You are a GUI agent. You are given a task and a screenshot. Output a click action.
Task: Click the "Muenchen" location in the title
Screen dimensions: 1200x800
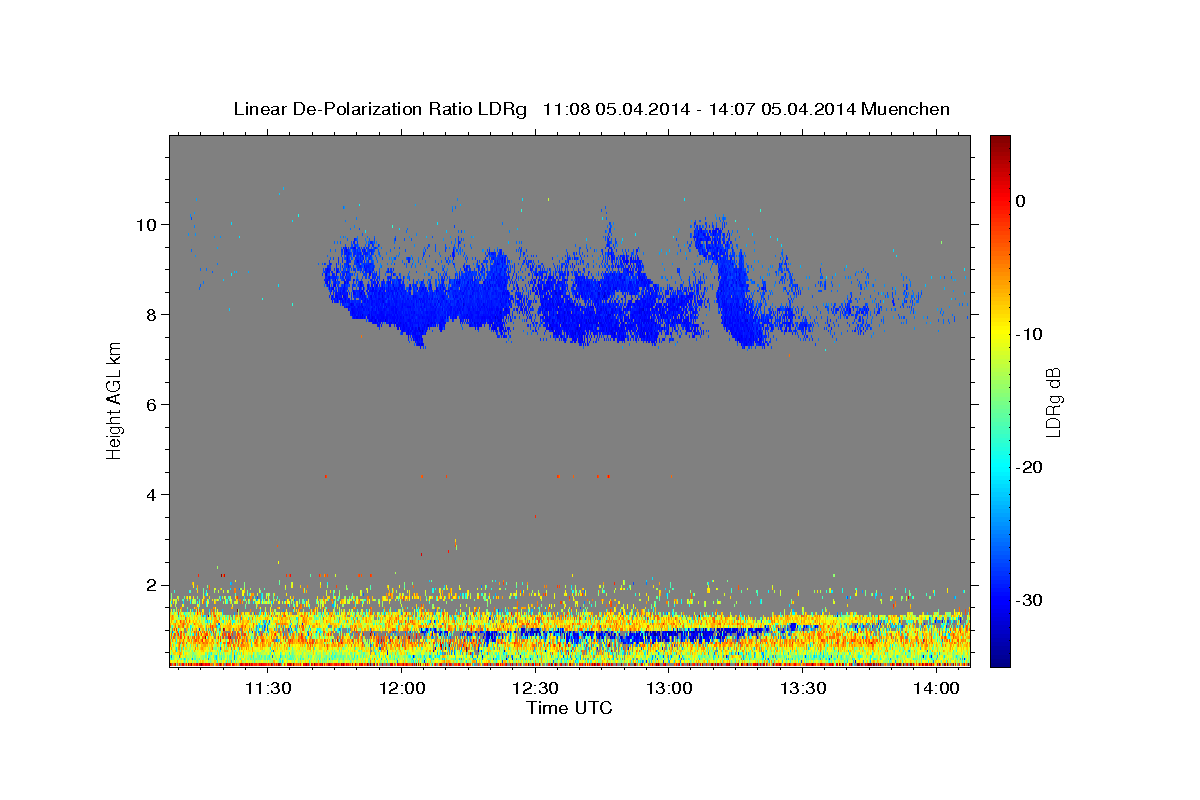click(x=907, y=109)
